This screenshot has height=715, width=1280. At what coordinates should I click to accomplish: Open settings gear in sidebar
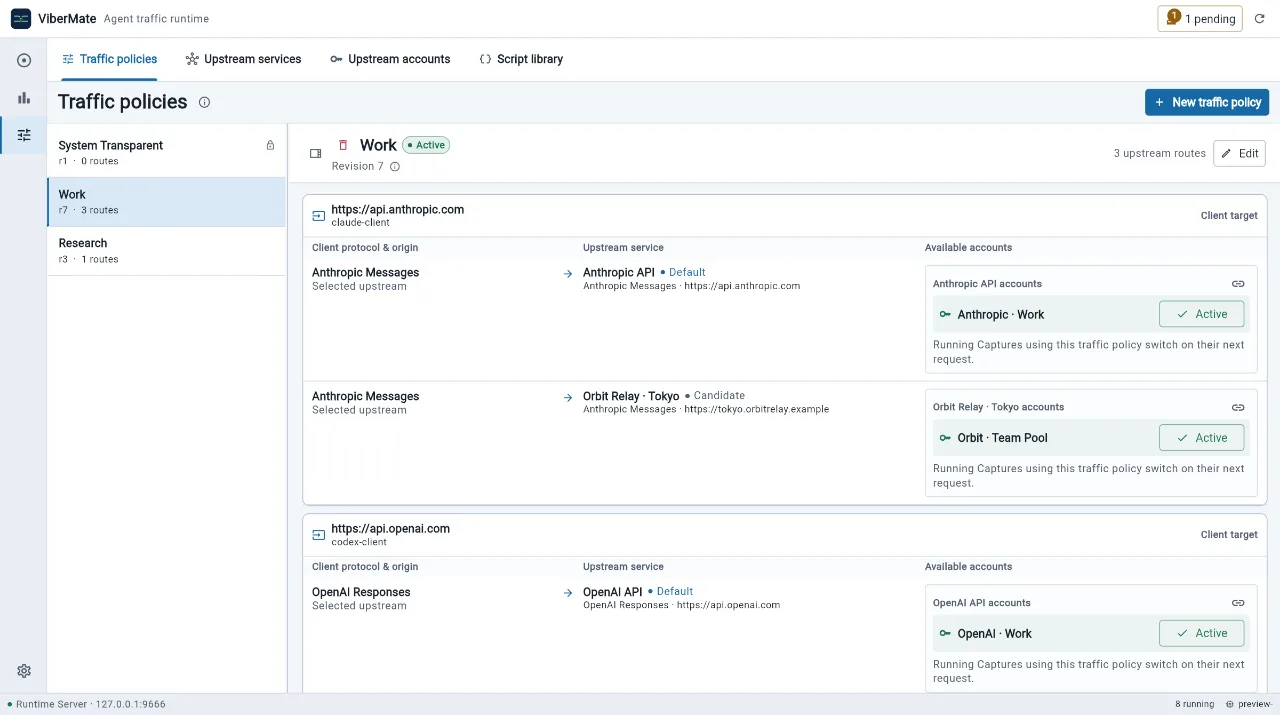[x=24, y=671]
